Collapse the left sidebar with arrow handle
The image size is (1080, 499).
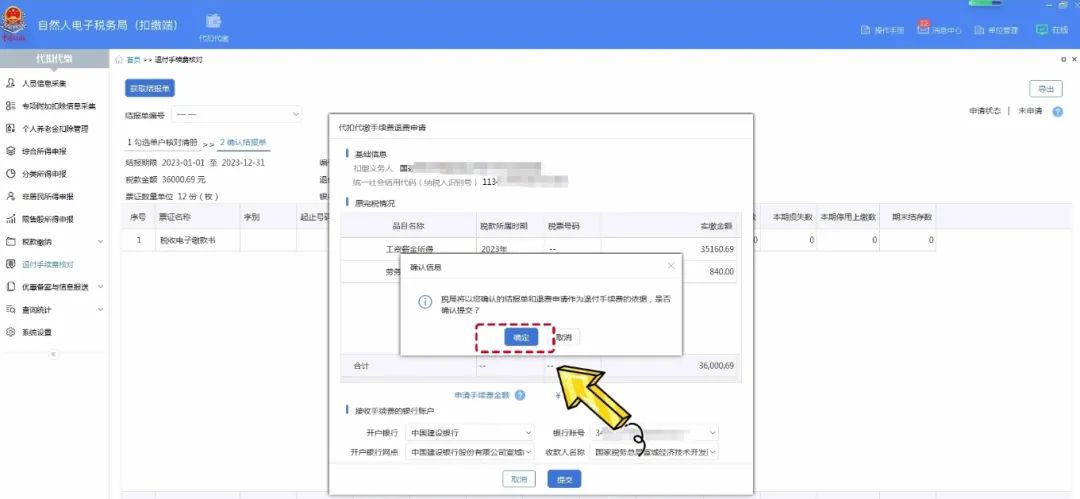click(x=54, y=354)
